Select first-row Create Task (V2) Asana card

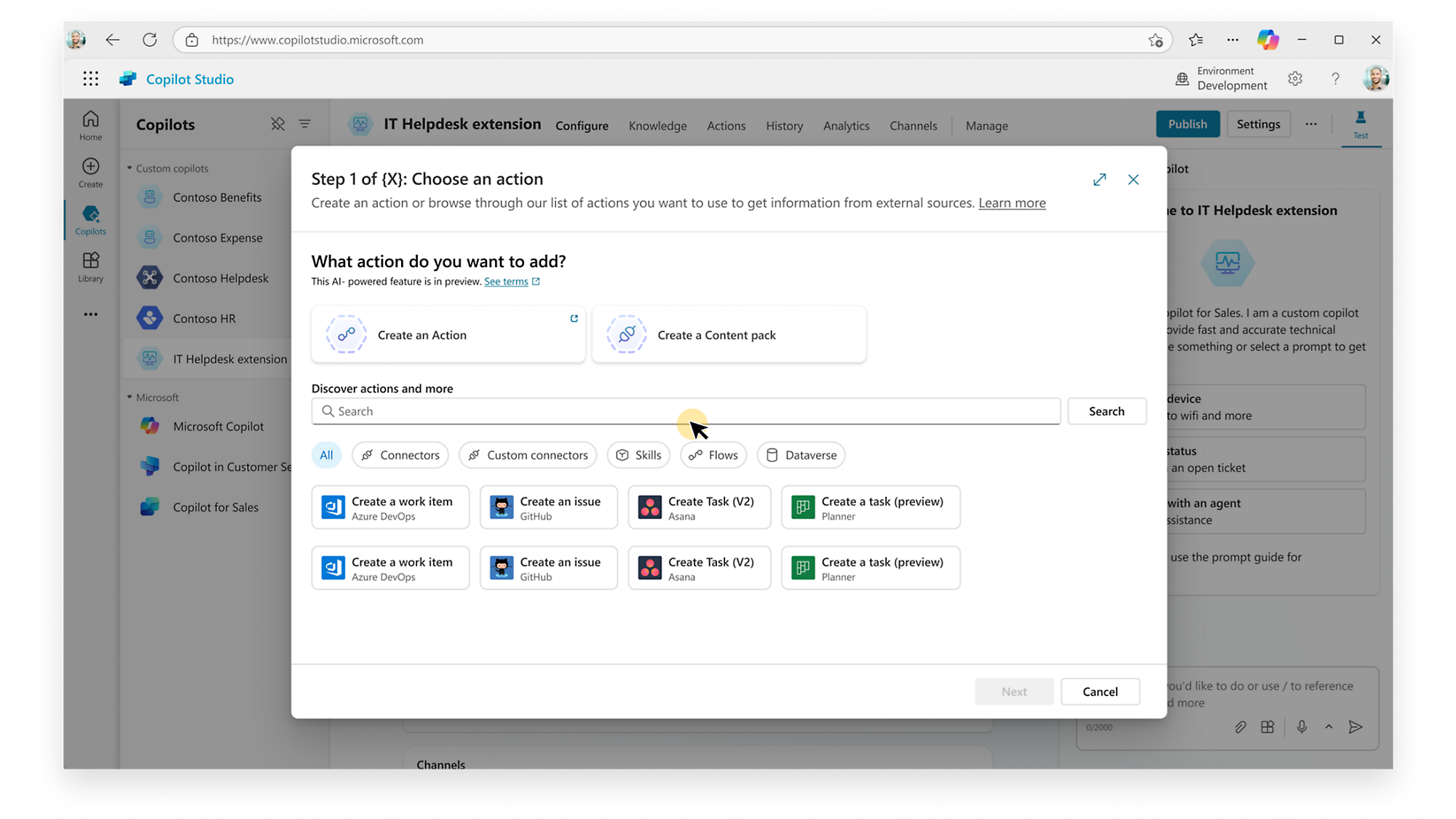(700, 507)
